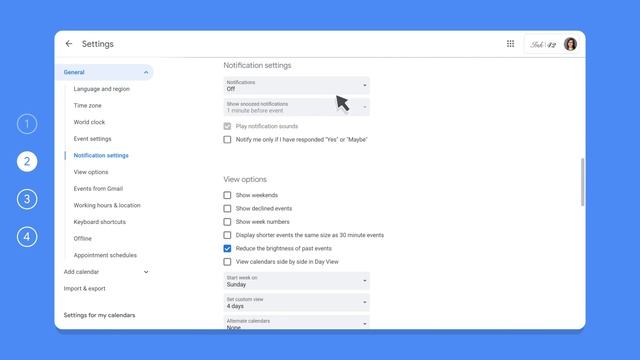Go back using the Settings back arrow

tap(69, 44)
